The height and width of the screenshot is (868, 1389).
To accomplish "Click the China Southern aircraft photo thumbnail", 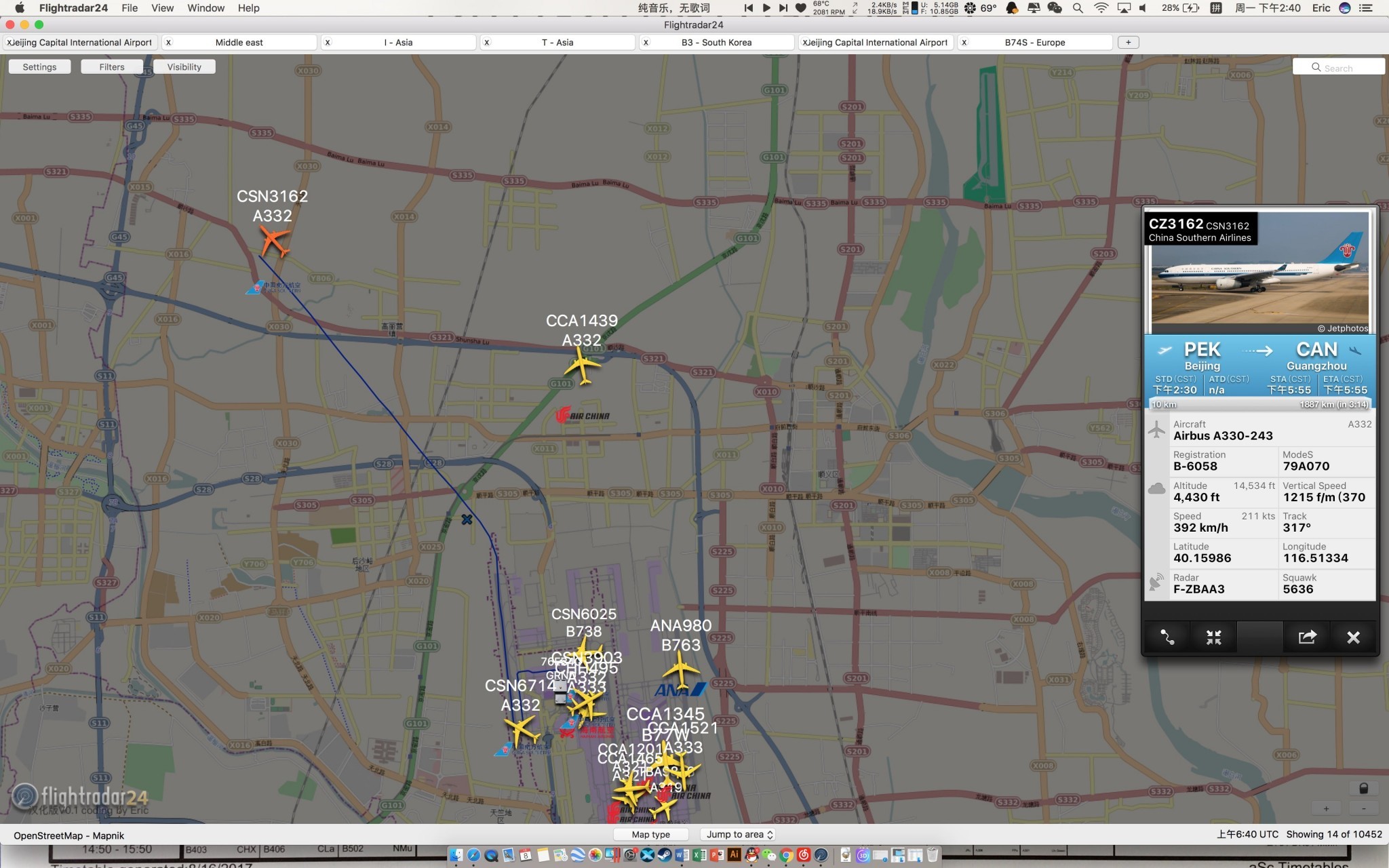I will coord(1259,273).
